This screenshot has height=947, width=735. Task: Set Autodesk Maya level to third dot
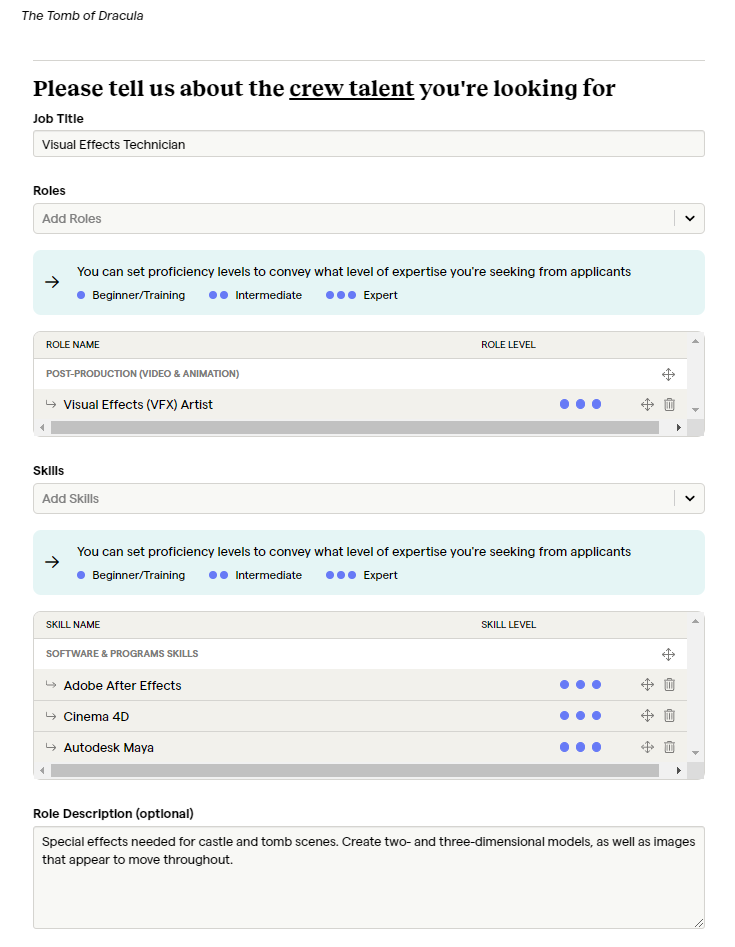click(x=597, y=747)
